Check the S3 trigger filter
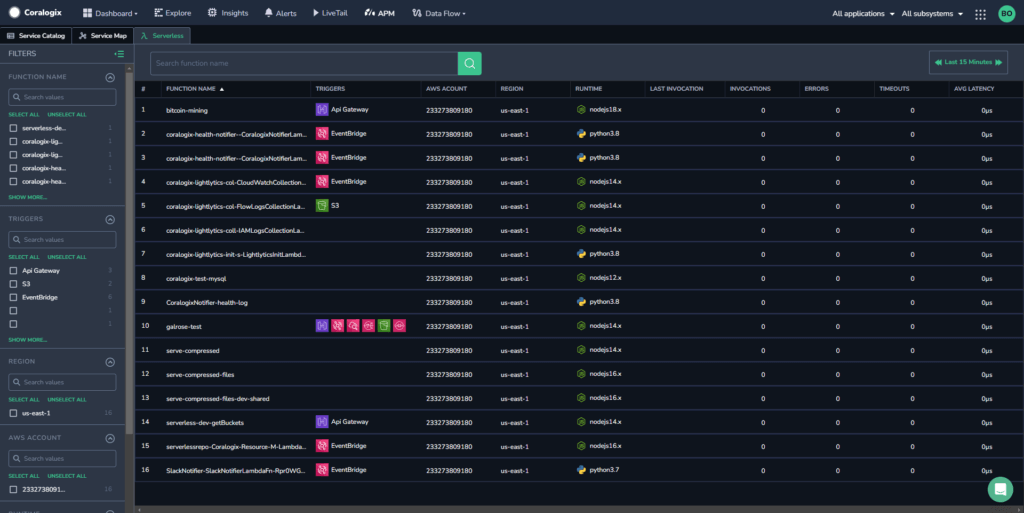Image resolution: width=1024 pixels, height=513 pixels. [13, 284]
